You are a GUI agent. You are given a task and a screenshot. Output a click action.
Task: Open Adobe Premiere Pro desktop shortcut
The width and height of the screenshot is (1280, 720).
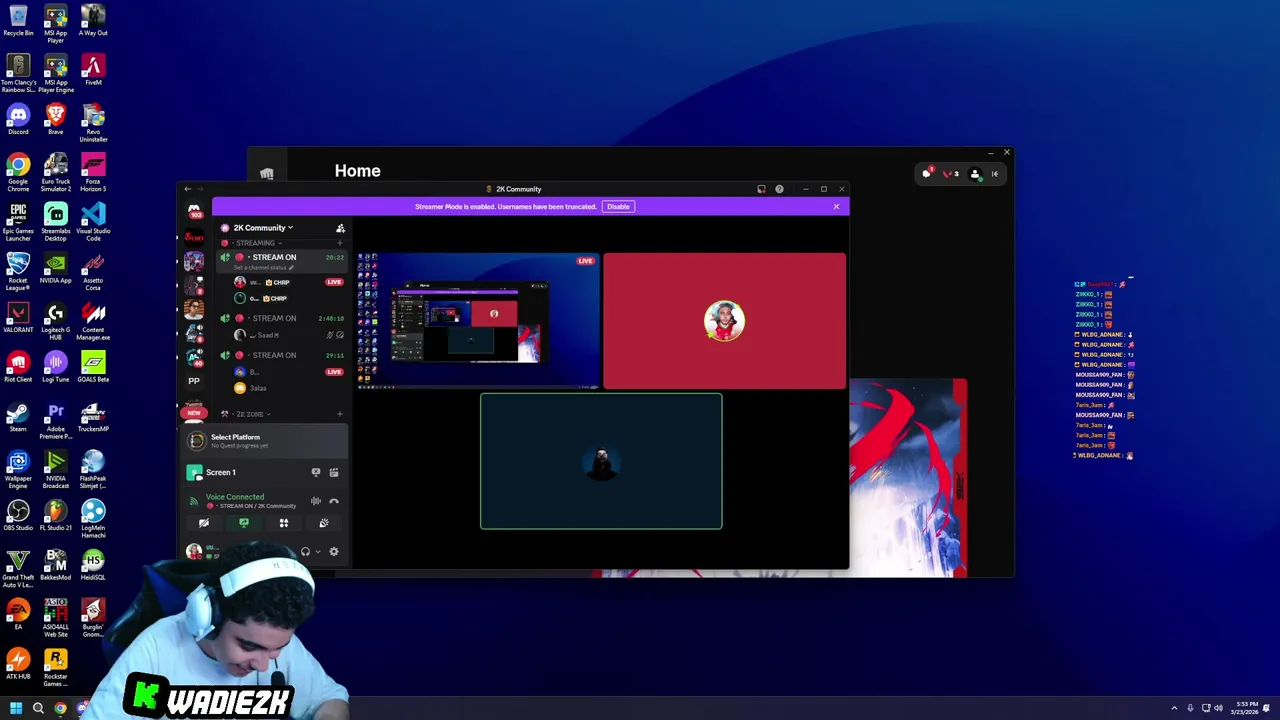coord(56,419)
